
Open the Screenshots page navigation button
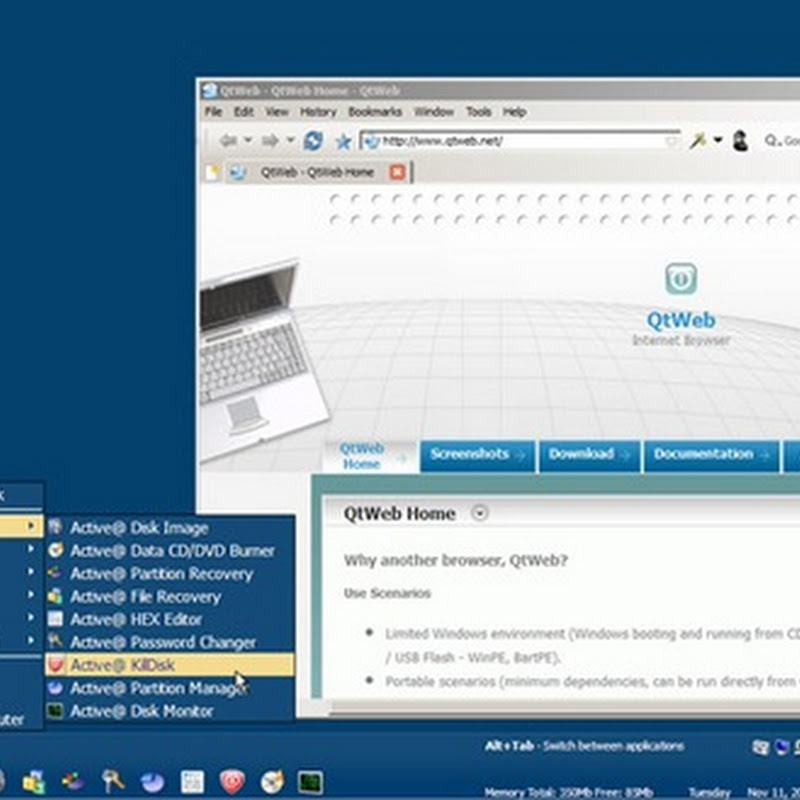coord(478,456)
